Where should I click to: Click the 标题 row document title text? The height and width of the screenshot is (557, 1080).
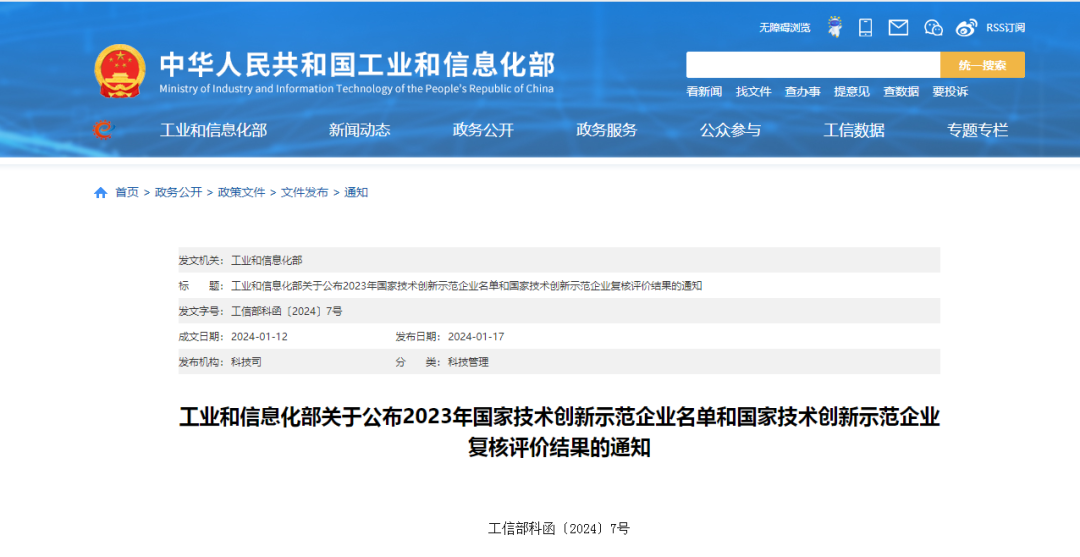pyautogui.click(x=466, y=286)
